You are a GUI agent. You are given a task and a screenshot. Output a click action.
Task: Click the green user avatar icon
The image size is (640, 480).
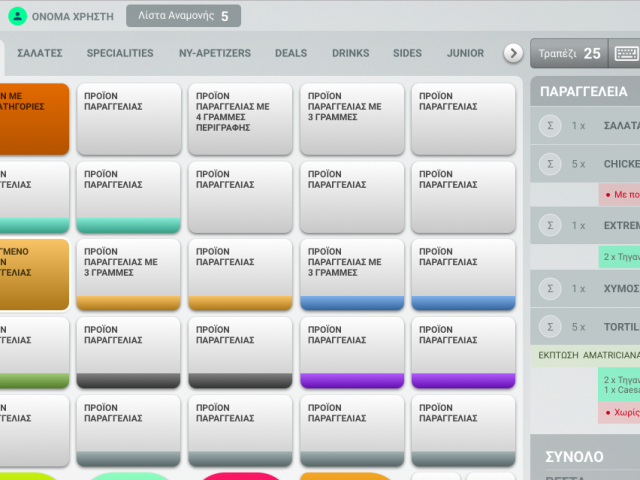coord(18,16)
